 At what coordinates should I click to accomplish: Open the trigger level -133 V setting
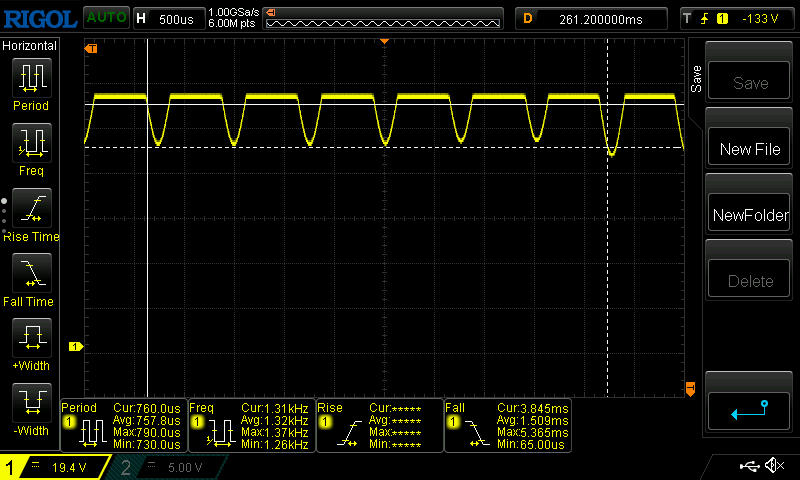[x=737, y=18]
